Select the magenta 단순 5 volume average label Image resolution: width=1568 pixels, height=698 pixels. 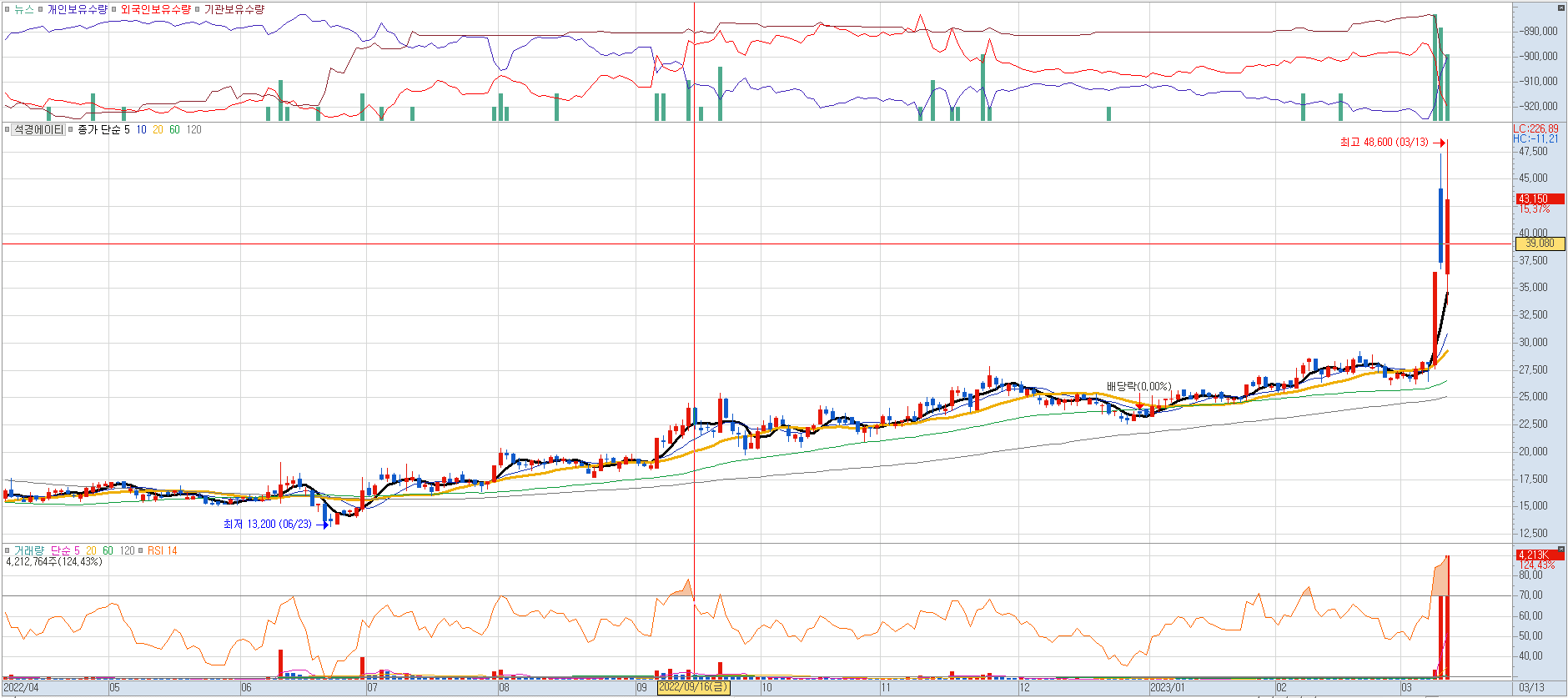point(65,551)
